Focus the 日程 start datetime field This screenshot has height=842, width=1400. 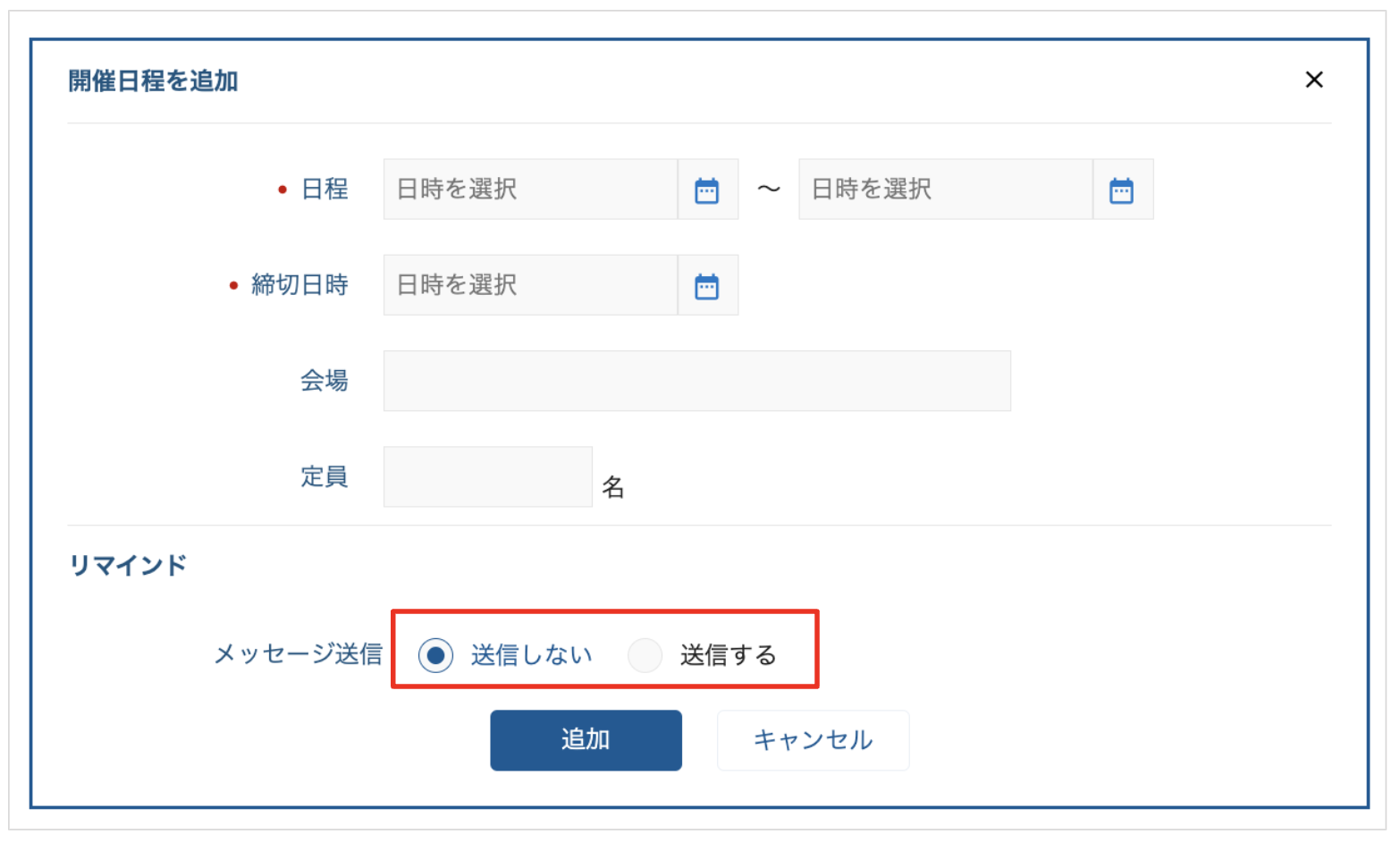click(530, 189)
